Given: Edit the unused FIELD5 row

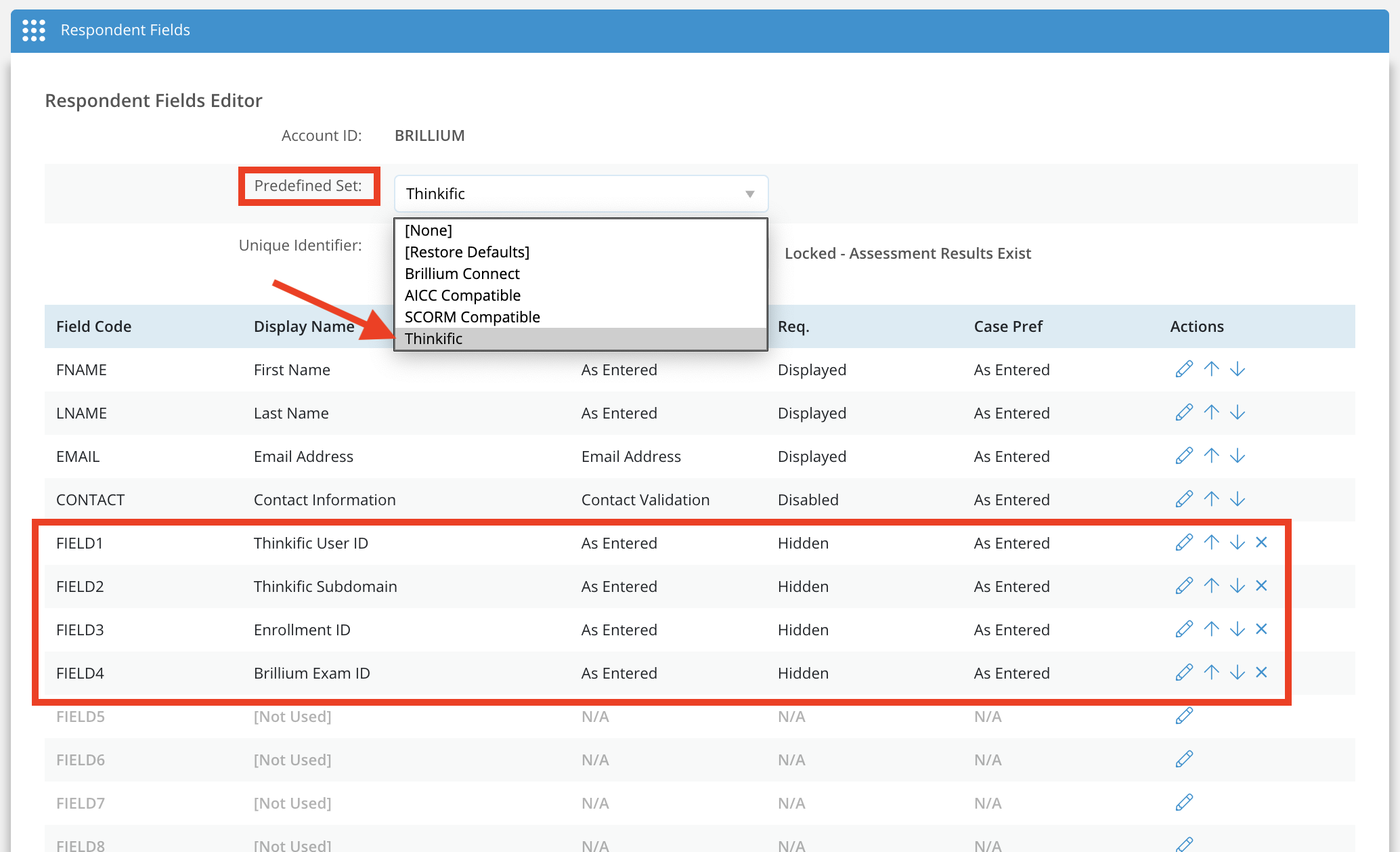Looking at the screenshot, I should point(1184,716).
